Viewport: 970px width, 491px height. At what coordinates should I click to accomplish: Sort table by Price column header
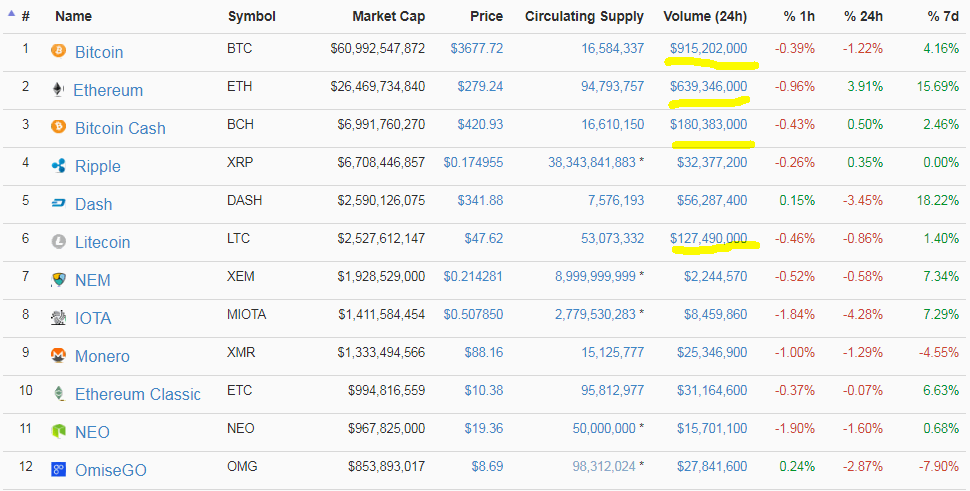coord(486,17)
